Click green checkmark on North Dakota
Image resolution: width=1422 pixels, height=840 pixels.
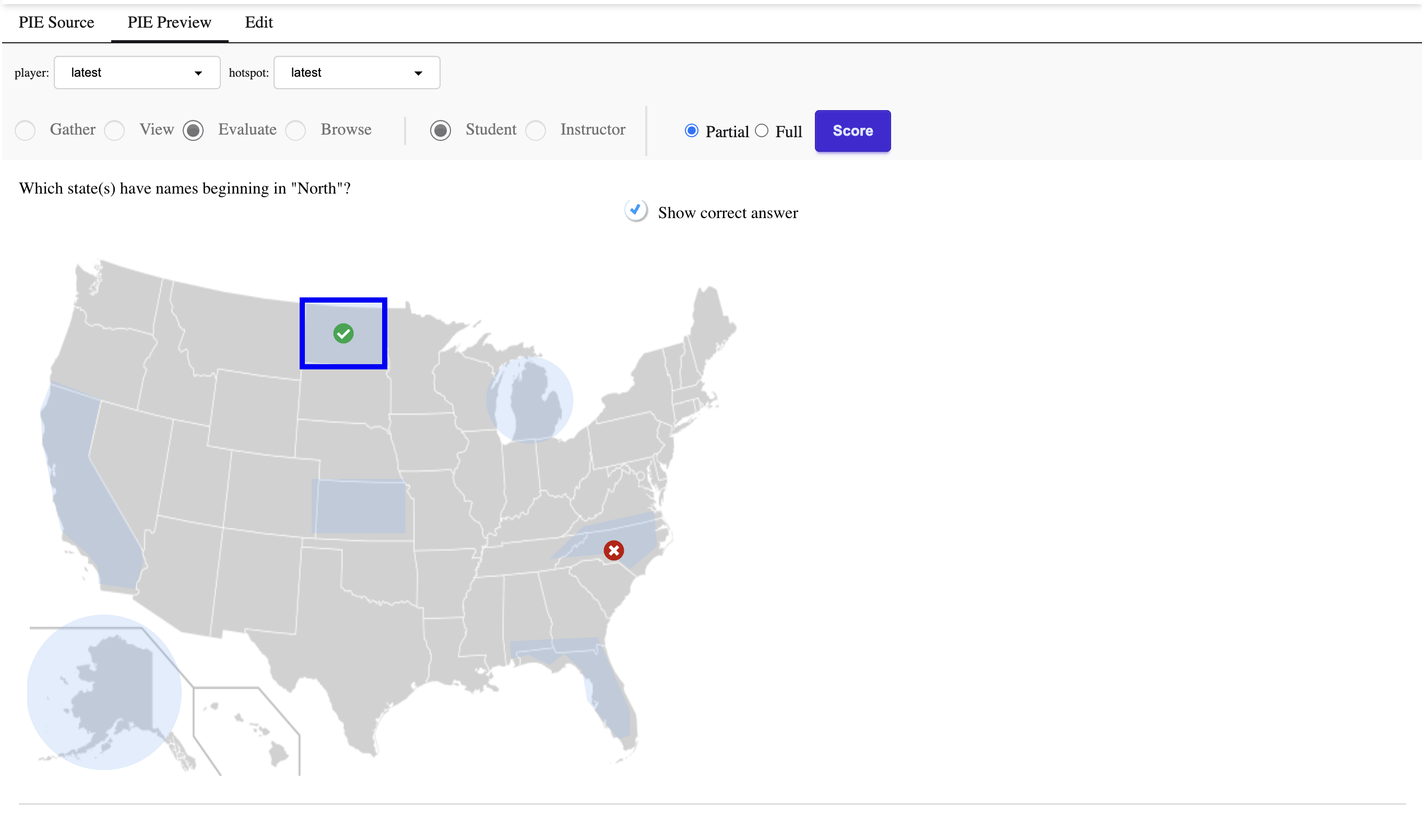pyautogui.click(x=343, y=333)
